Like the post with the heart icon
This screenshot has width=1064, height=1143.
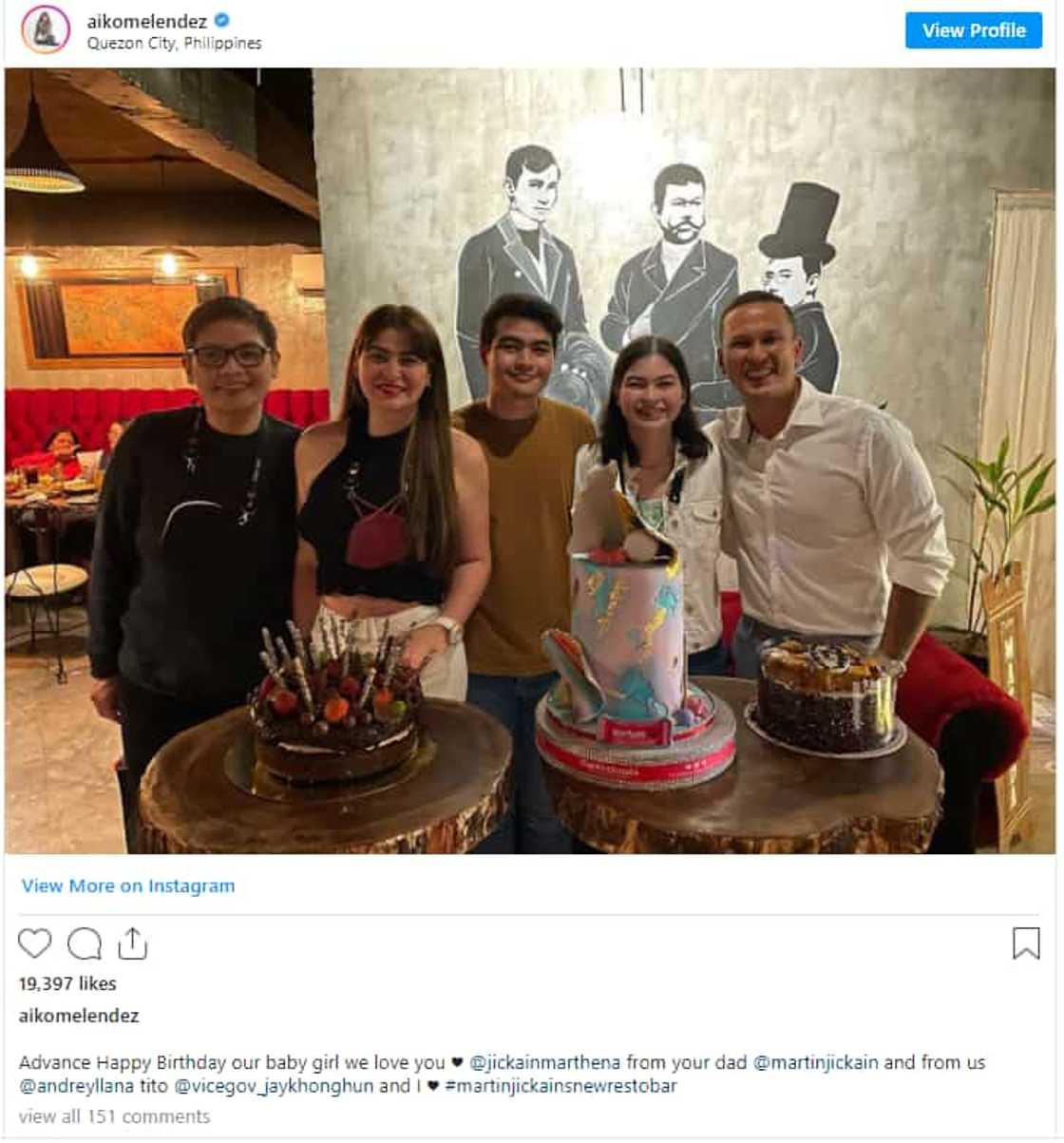[35, 943]
